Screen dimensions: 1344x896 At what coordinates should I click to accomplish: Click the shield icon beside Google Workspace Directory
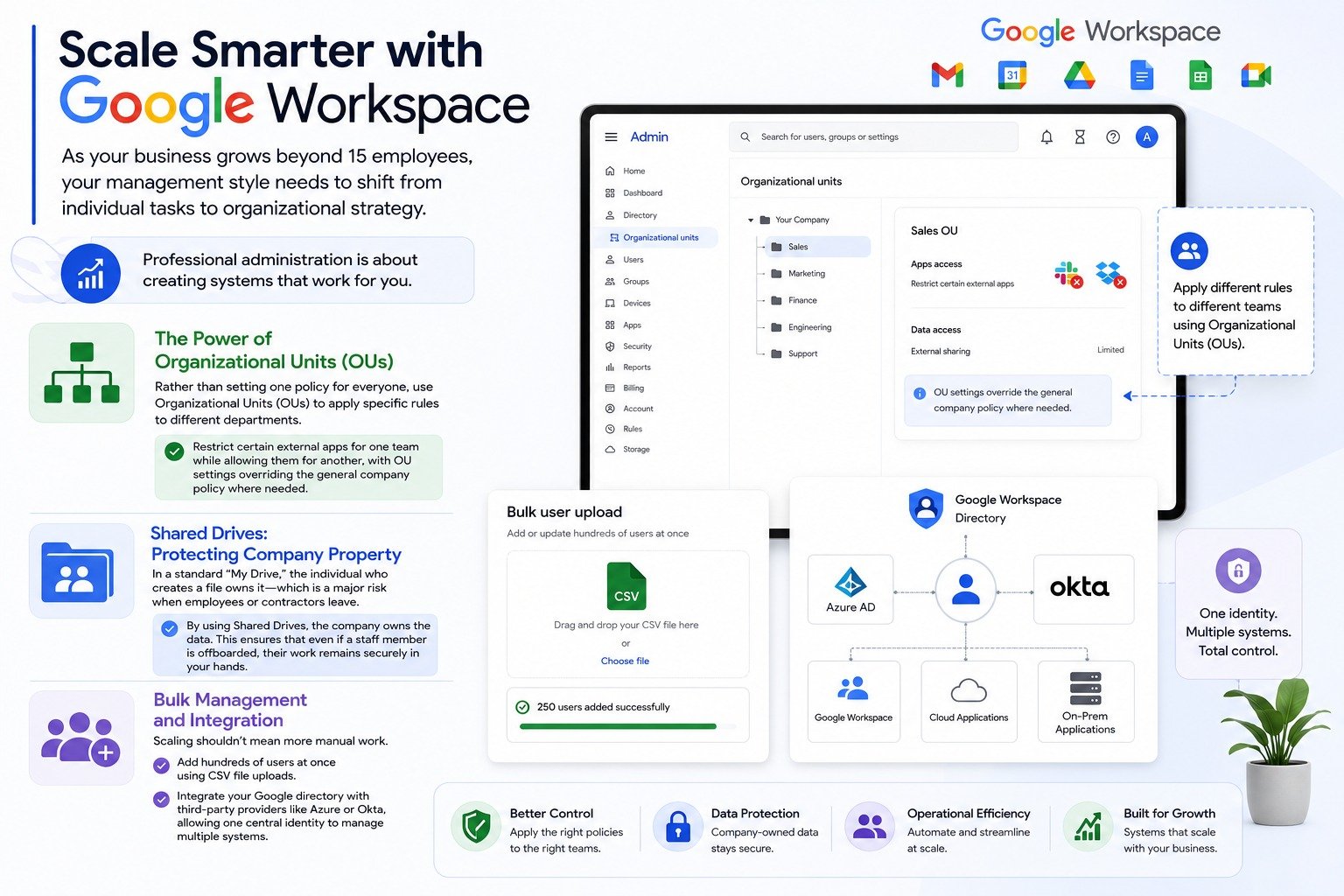point(926,508)
